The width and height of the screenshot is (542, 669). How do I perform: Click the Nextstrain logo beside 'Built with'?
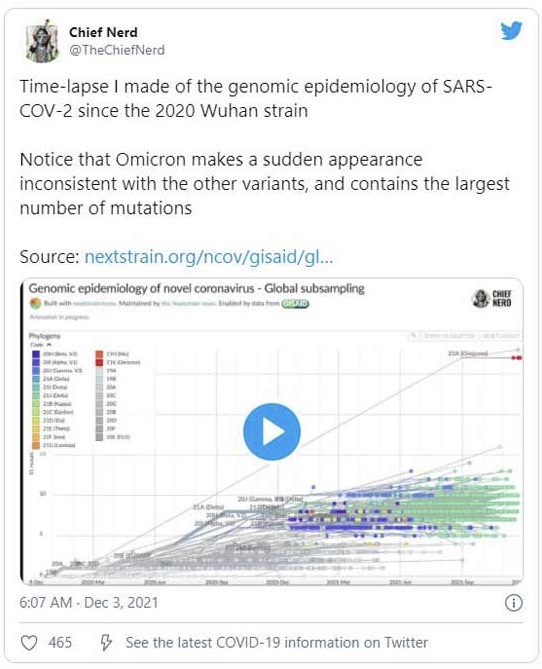point(35,303)
